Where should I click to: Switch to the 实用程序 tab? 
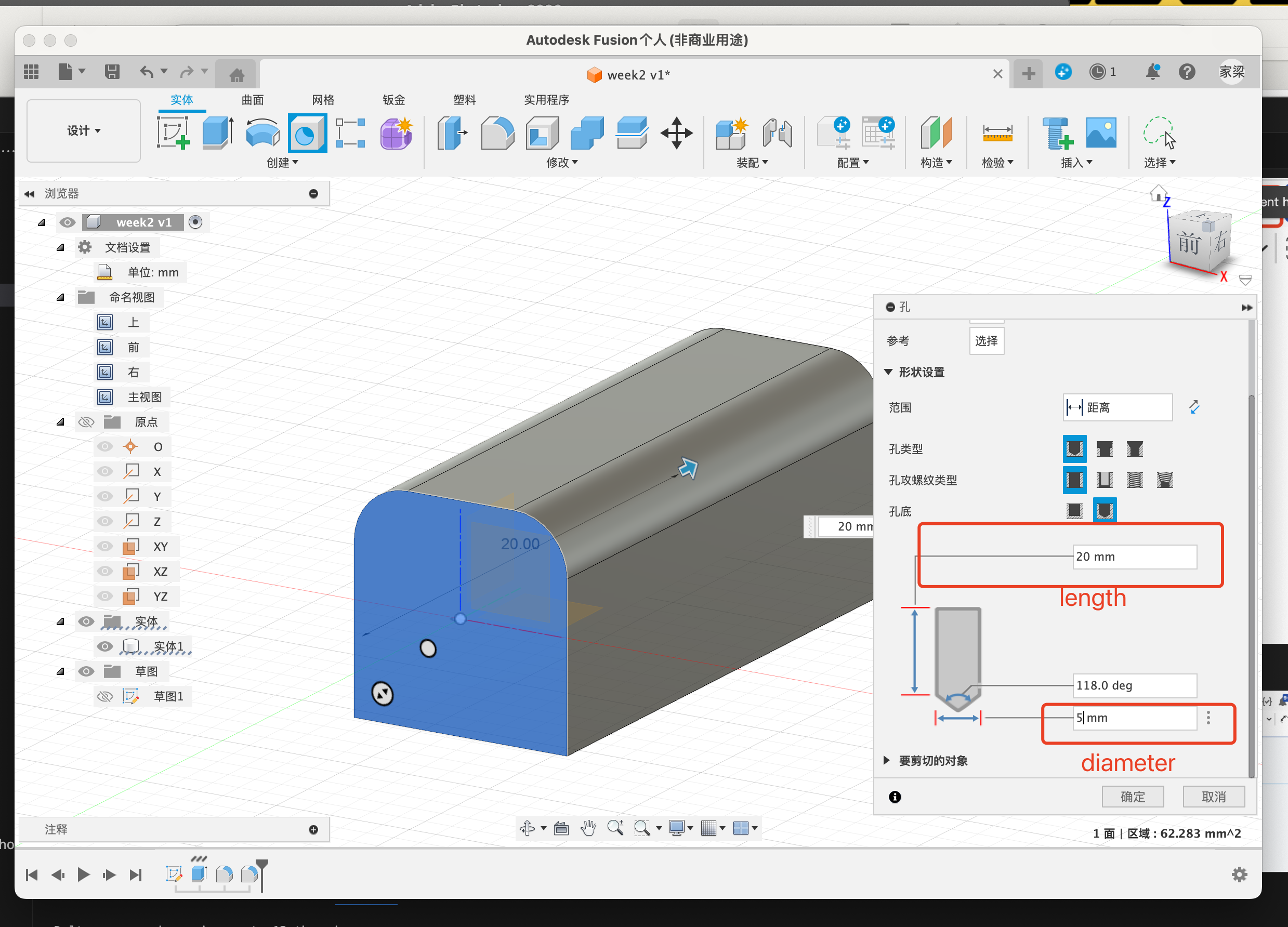546,100
